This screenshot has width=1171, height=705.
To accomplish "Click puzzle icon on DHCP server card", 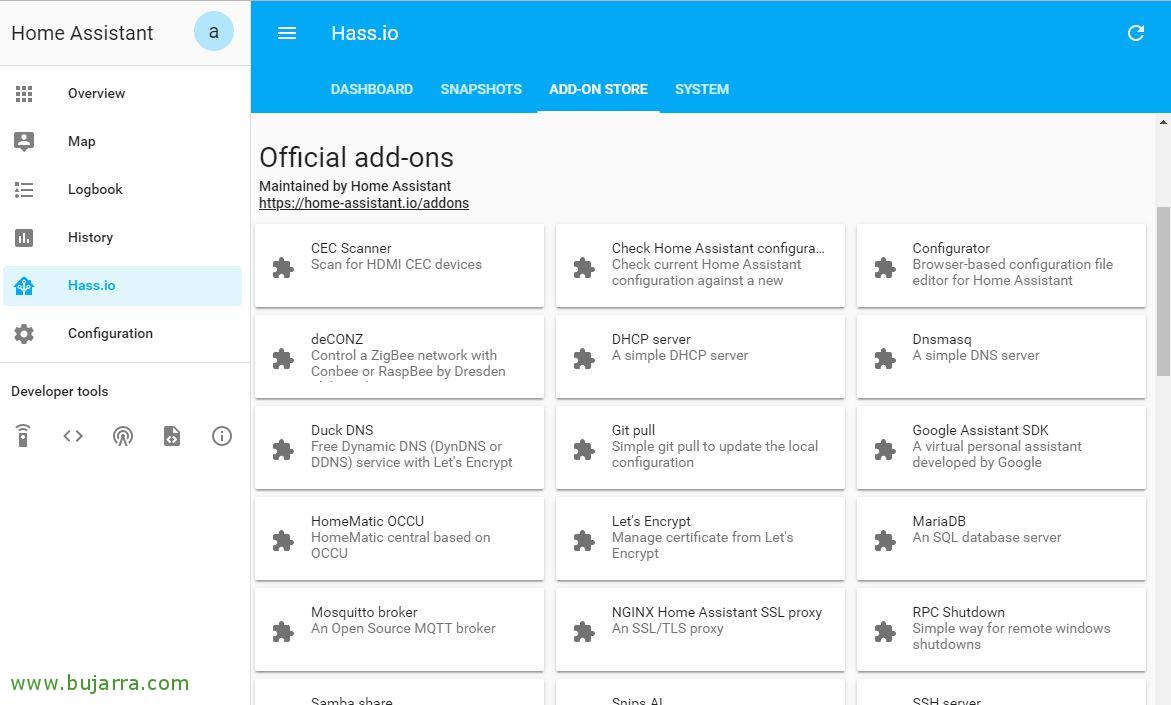I will (584, 358).
